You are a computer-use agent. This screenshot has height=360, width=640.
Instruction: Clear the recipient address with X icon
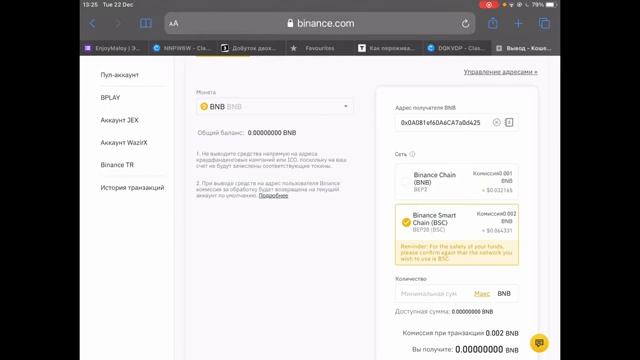(496, 122)
